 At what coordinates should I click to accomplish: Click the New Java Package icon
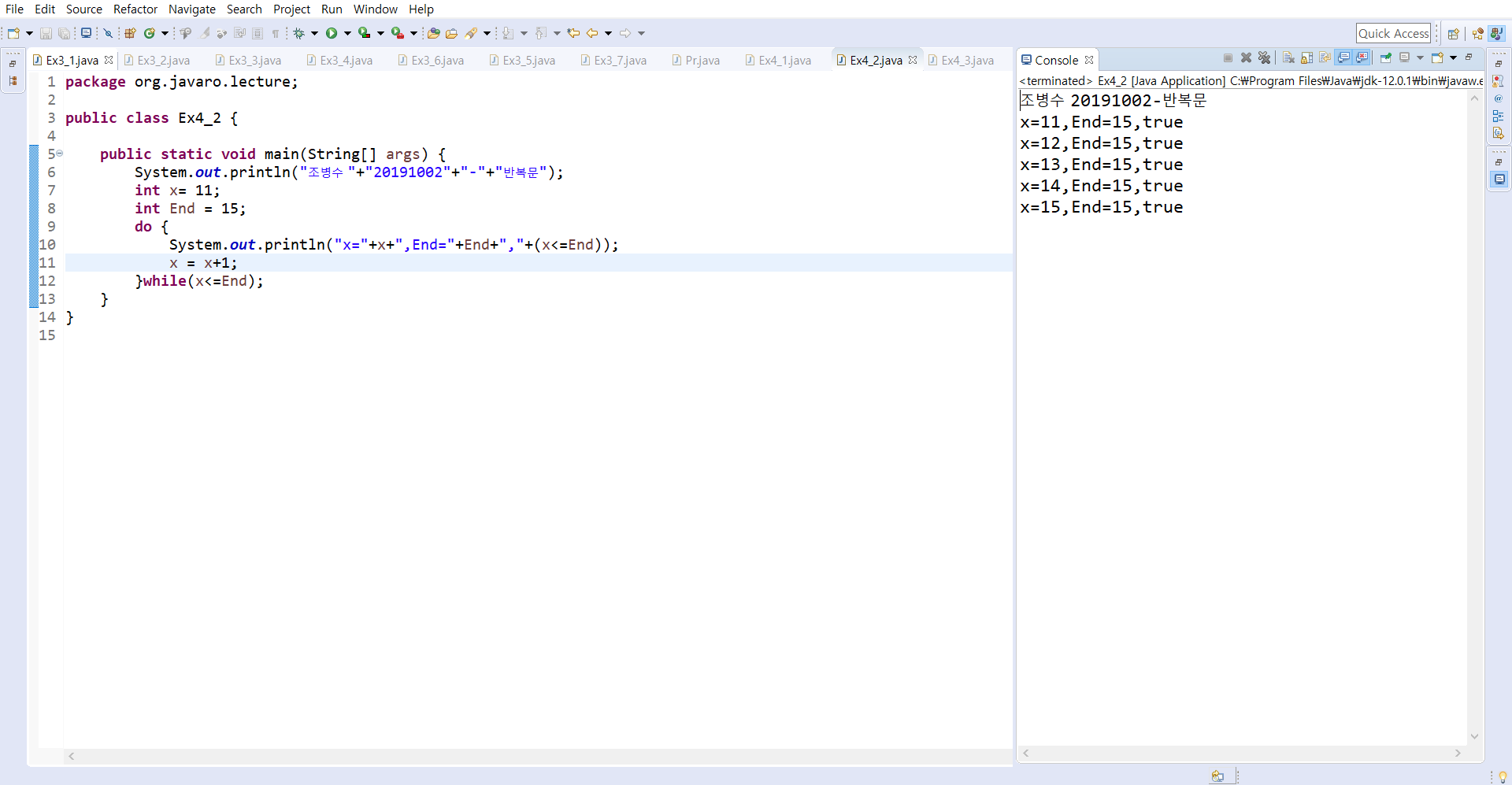[130, 33]
